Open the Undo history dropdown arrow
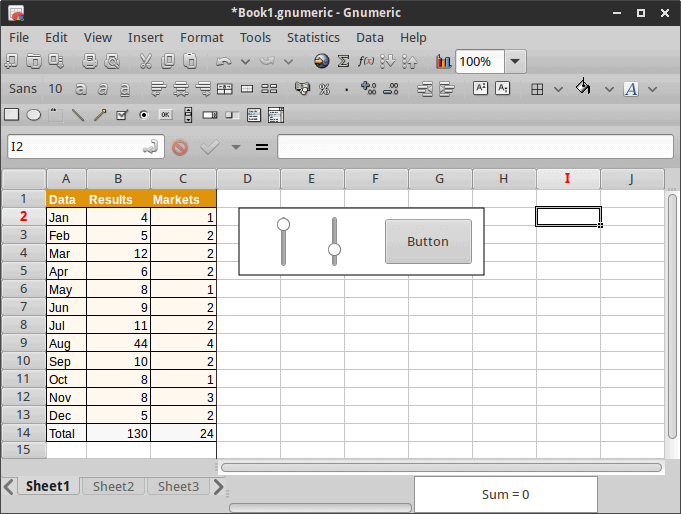The height and width of the screenshot is (514, 681). pyautogui.click(x=245, y=62)
